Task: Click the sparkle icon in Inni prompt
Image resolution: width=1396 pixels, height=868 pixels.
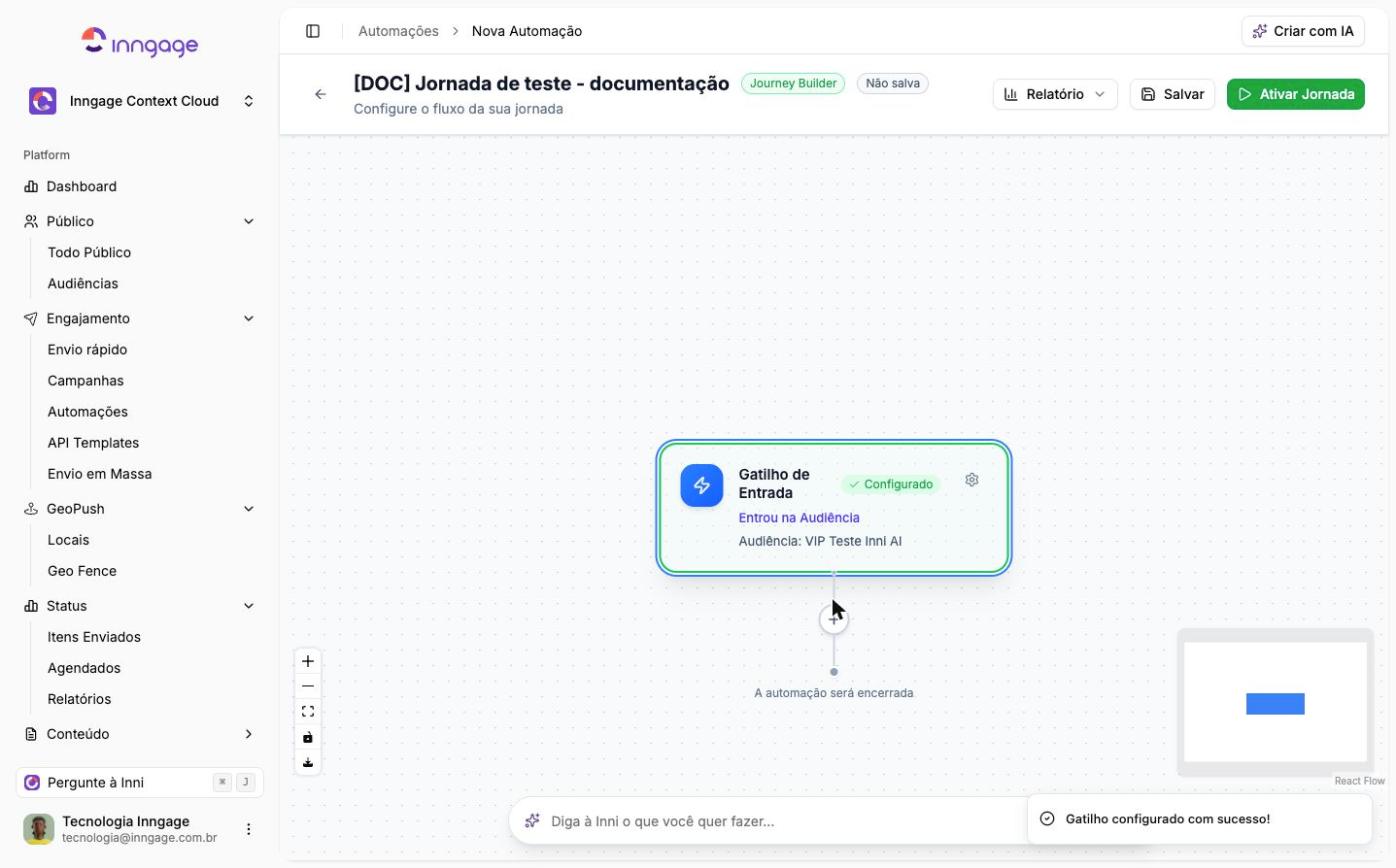Action: [x=533, y=821]
